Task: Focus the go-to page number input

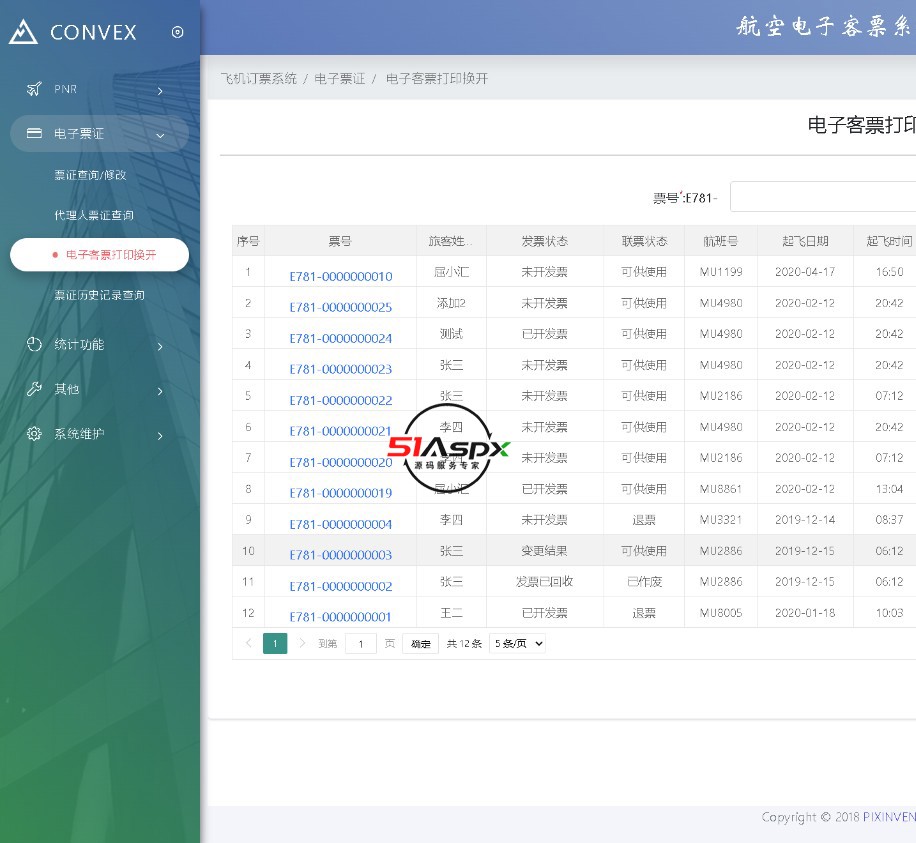Action: click(360, 644)
